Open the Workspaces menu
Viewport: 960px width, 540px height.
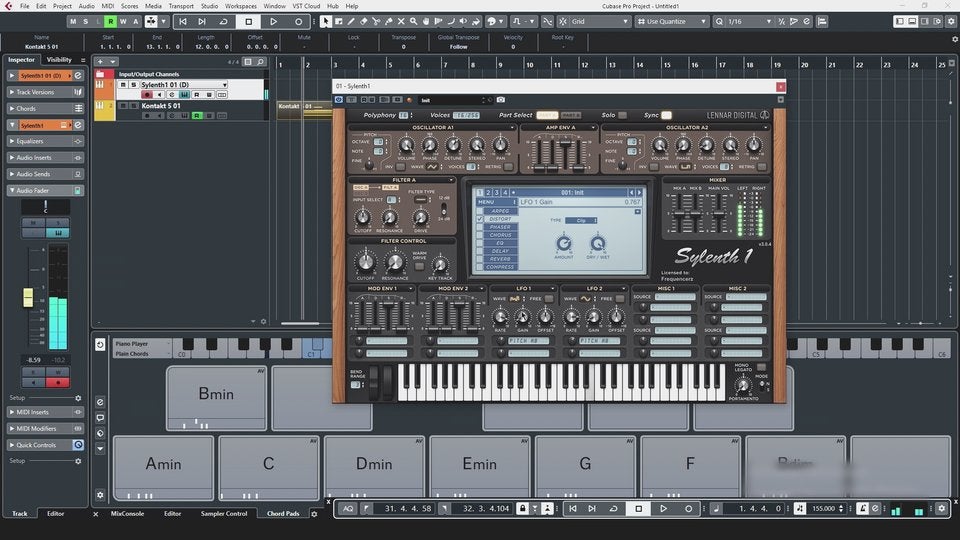pos(241,6)
